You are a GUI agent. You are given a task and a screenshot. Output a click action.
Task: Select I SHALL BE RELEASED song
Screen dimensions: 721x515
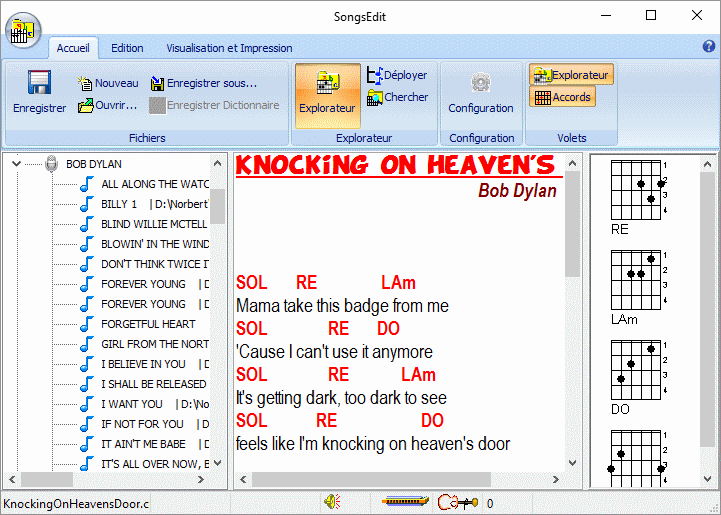(x=154, y=384)
